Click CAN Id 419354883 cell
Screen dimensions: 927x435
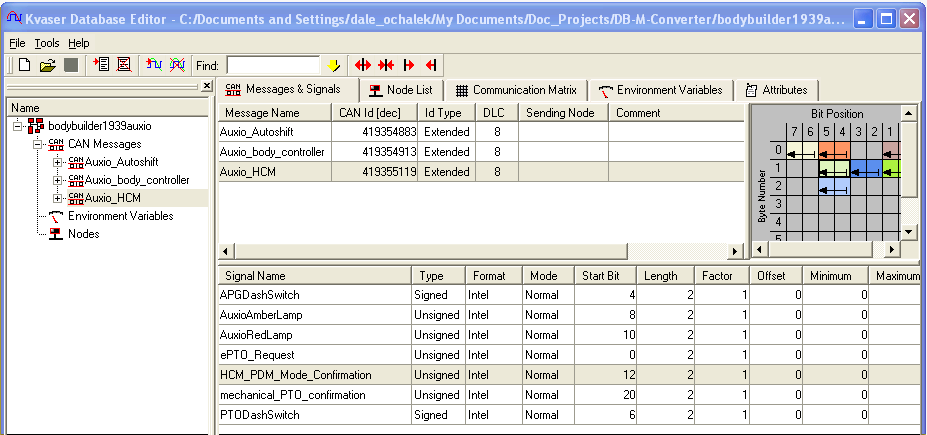pyautogui.click(x=375, y=132)
